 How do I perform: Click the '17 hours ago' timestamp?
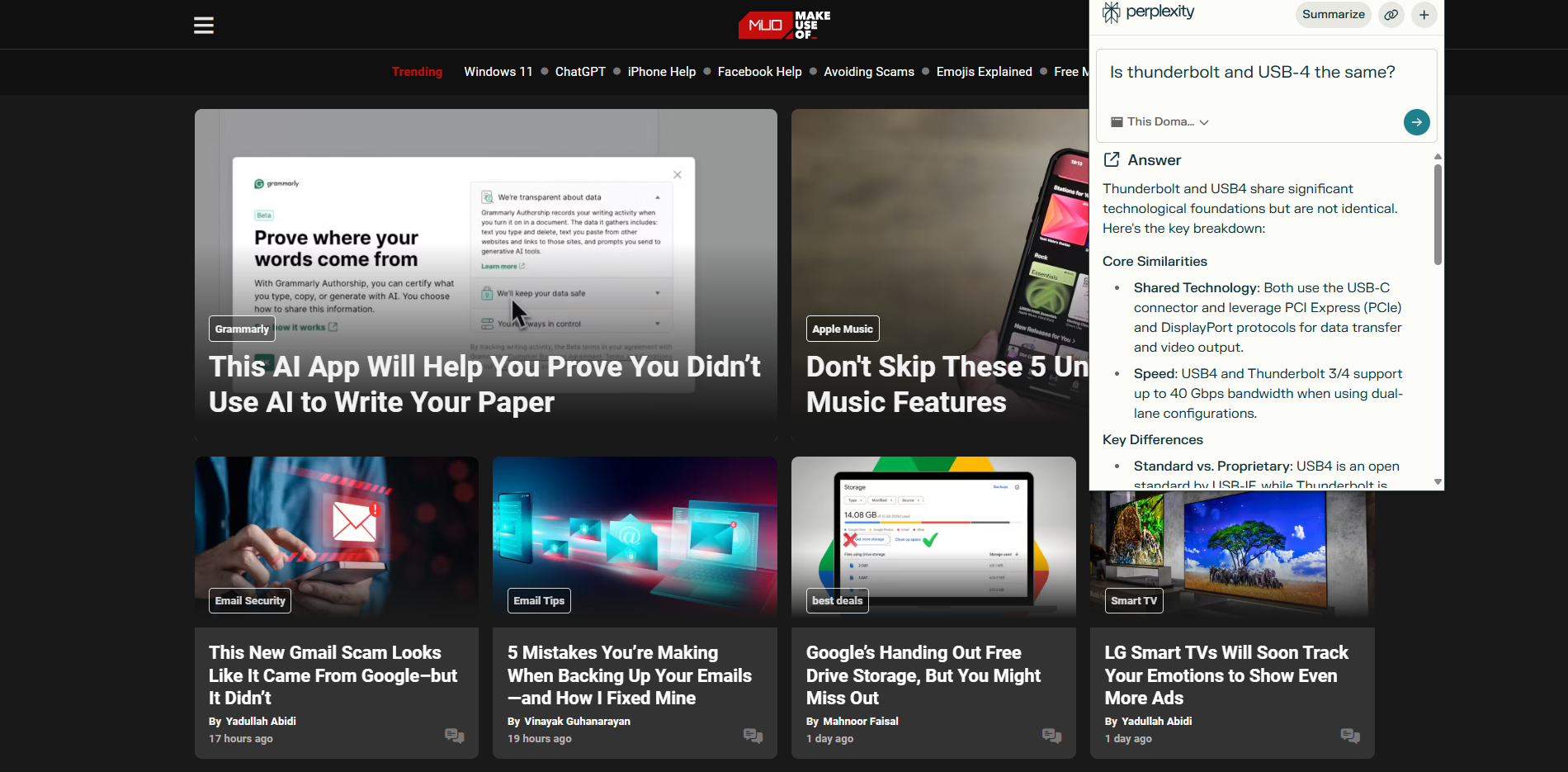click(241, 738)
